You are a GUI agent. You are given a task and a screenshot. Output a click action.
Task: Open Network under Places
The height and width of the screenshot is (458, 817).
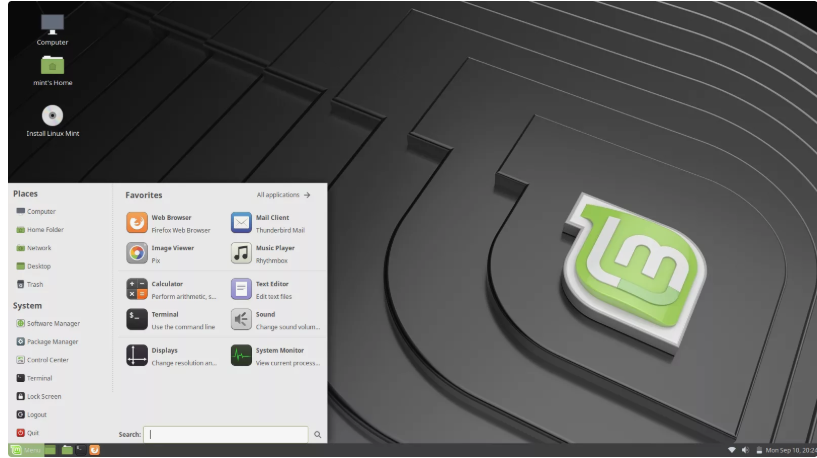[x=33, y=248]
